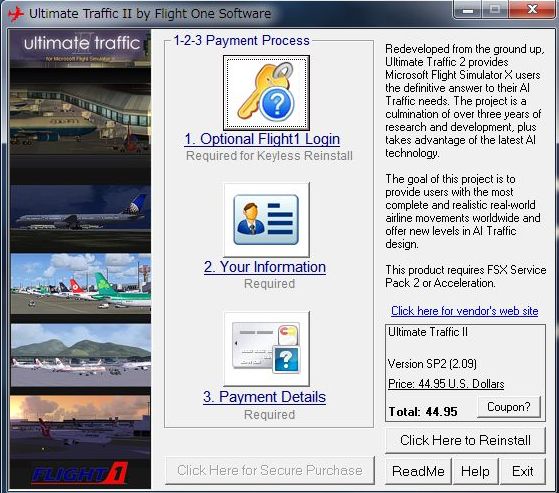Click the Flight 1 logo
The image size is (559, 493).
(80, 473)
